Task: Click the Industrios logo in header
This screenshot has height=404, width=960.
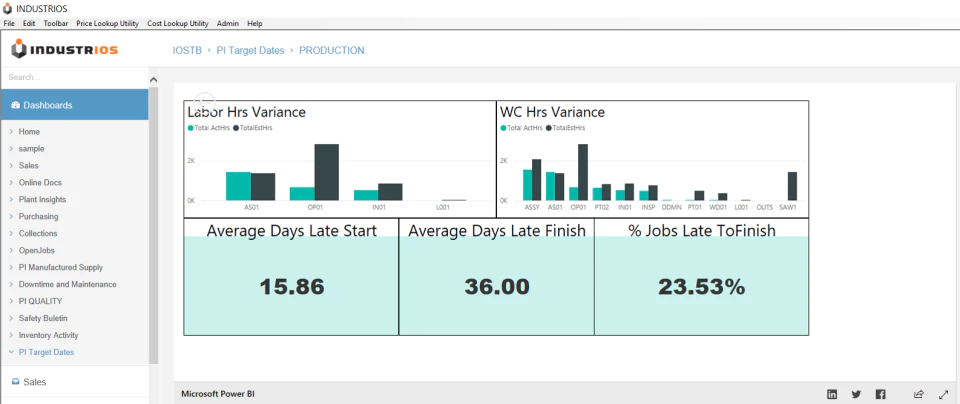Action: [64, 50]
